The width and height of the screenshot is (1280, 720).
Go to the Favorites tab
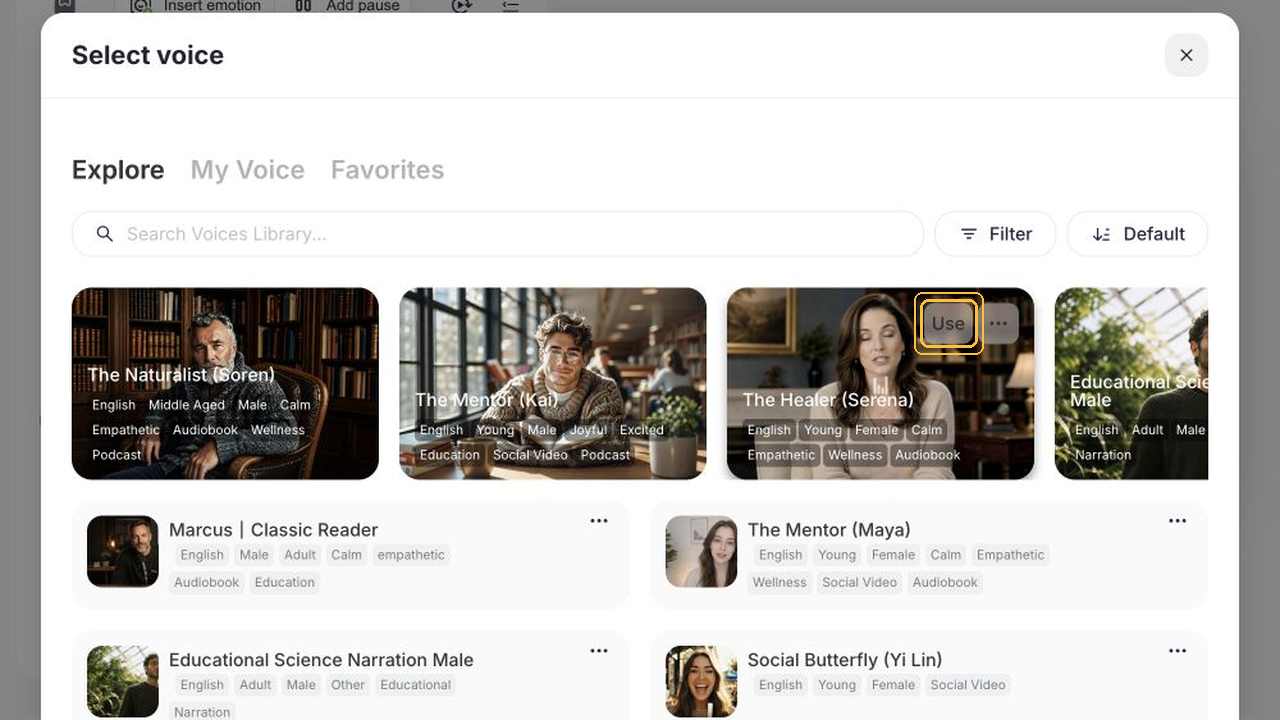coord(387,170)
